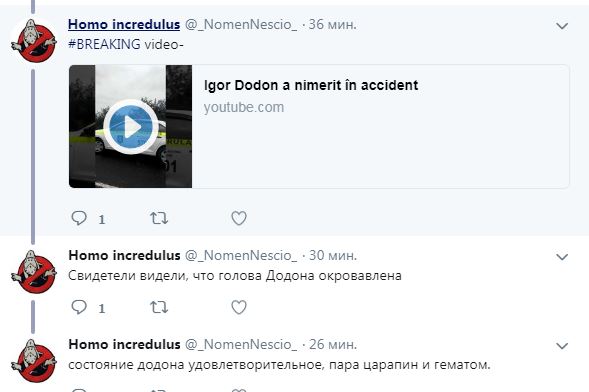Click the #BREAKING hashtag

point(104,44)
